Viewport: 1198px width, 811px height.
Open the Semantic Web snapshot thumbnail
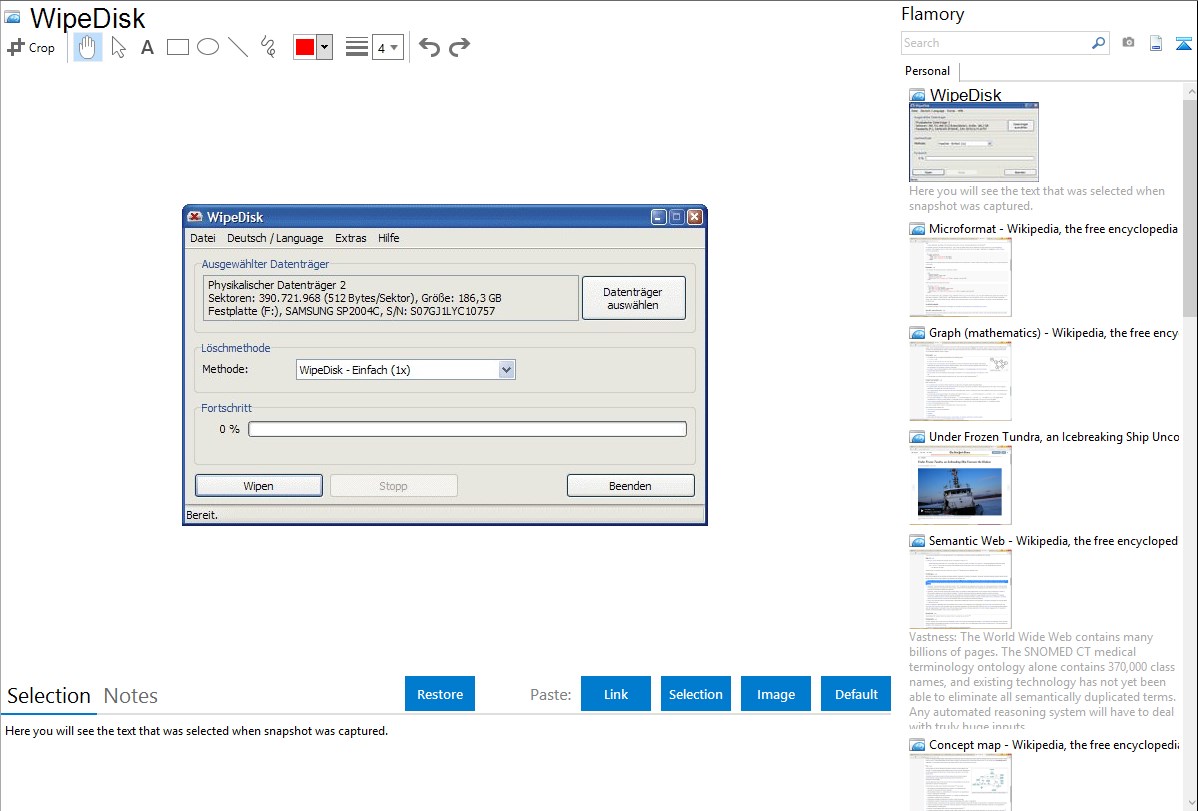960,589
